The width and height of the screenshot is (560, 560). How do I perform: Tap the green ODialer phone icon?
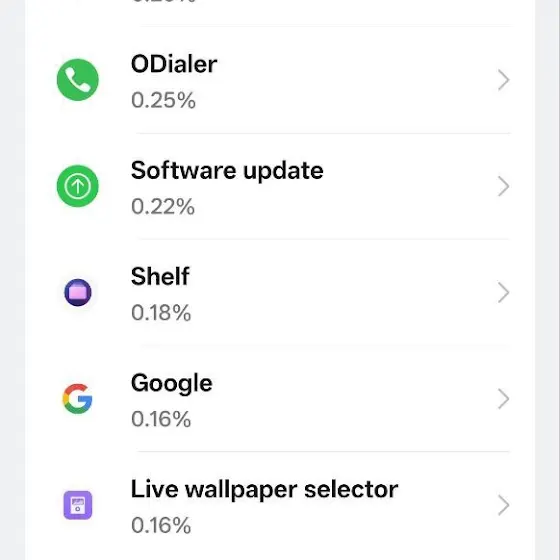click(x=78, y=80)
